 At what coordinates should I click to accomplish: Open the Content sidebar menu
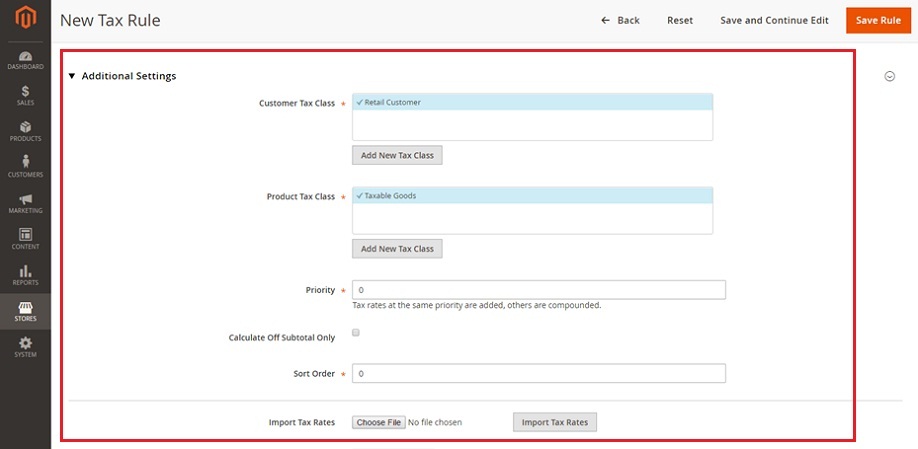pyautogui.click(x=25, y=239)
